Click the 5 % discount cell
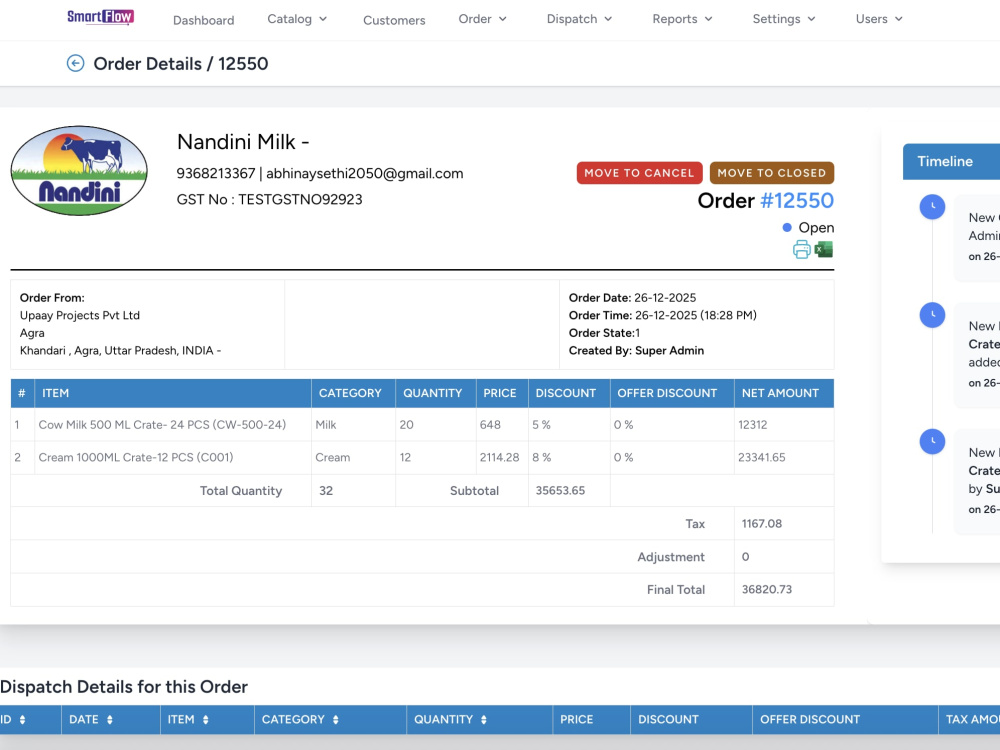Screen dimensions: 1000x750 569,425
